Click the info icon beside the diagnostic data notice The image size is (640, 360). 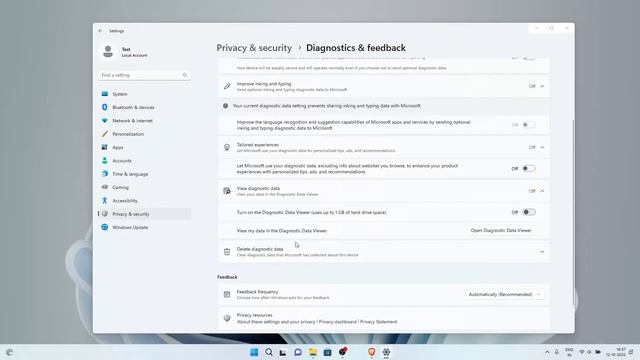(225, 106)
